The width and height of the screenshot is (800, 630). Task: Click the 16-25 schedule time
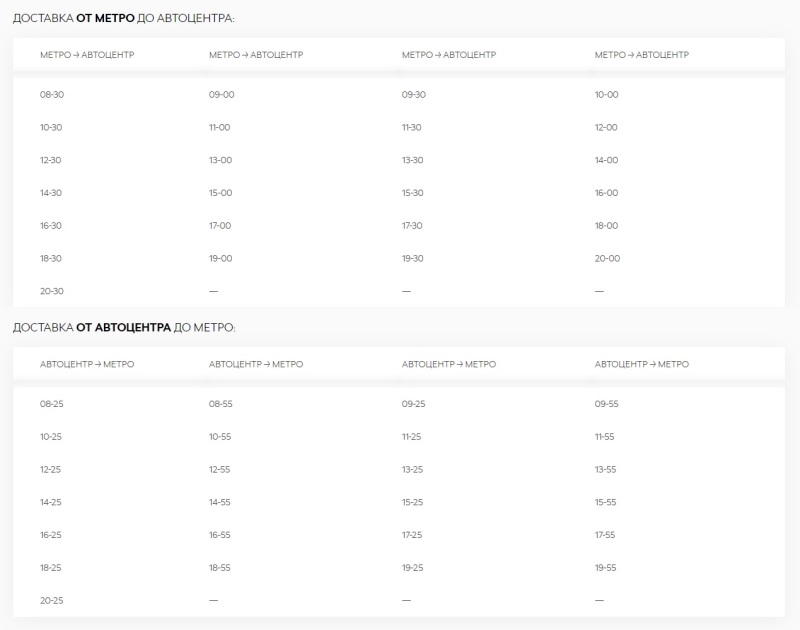[x=51, y=535]
